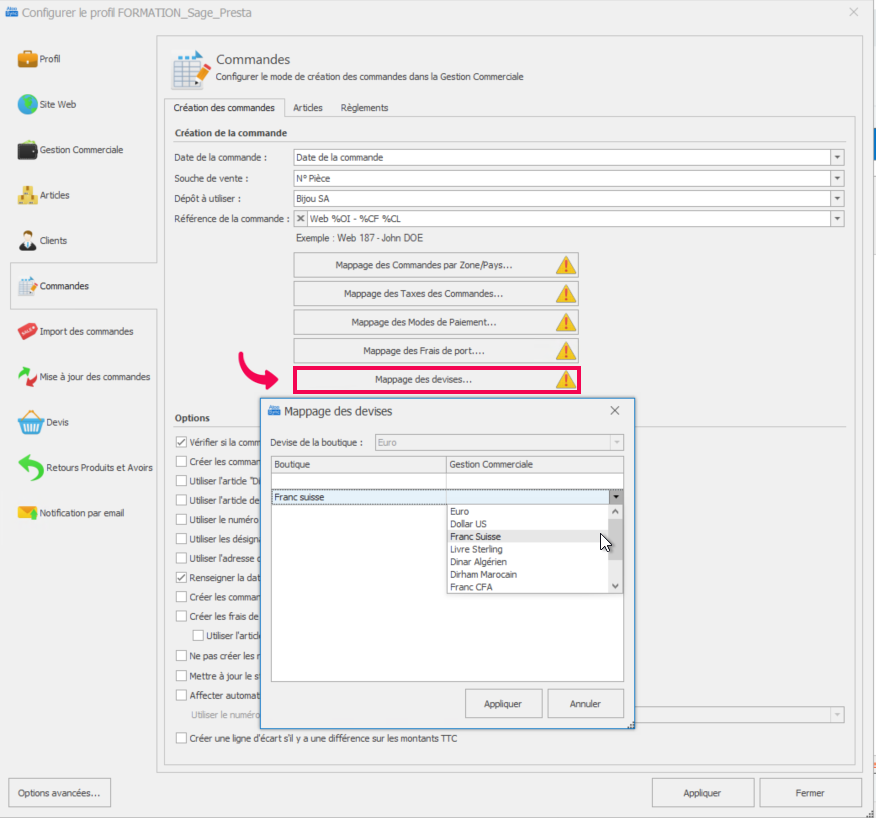Go to Articles boxes icon
Viewport: 876px width, 818px height.
tap(27, 195)
